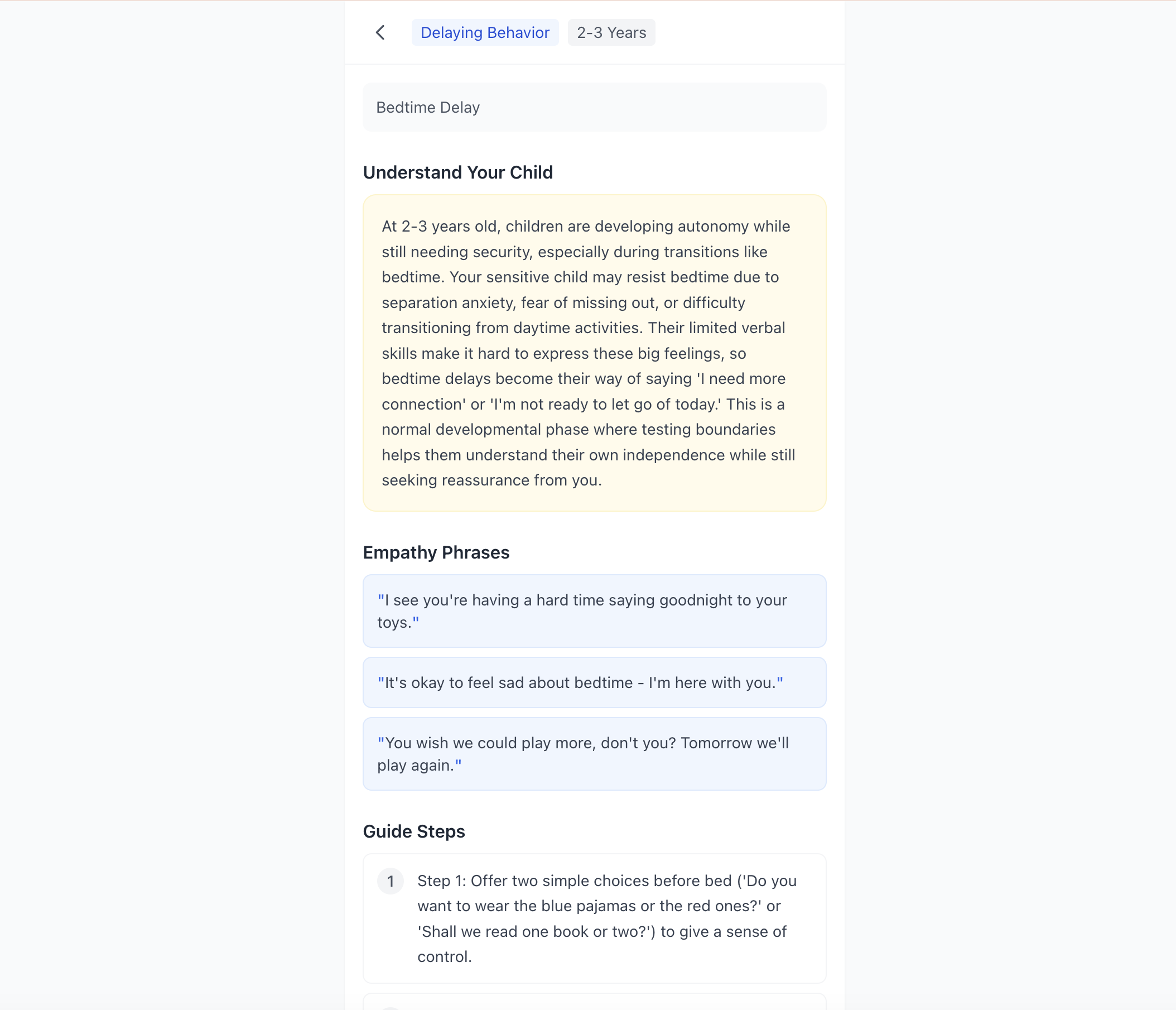Click the "Empathy Phrases" section heading
The height and width of the screenshot is (1010, 1176).
[436, 552]
